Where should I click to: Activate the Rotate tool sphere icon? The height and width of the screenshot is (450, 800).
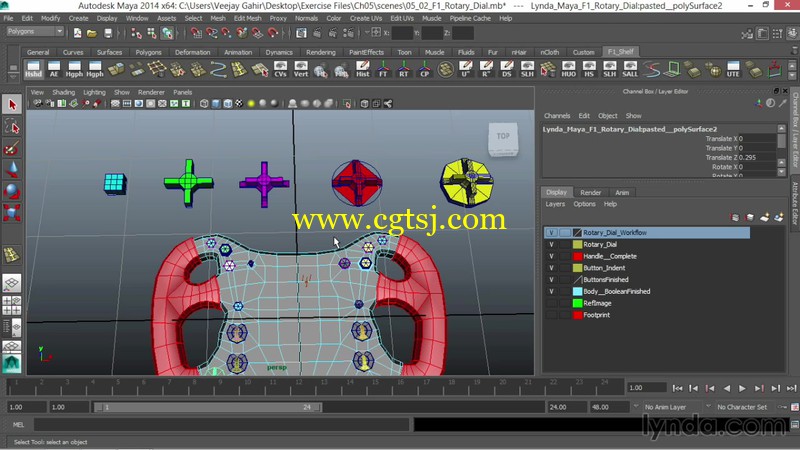pyautogui.click(x=12, y=191)
